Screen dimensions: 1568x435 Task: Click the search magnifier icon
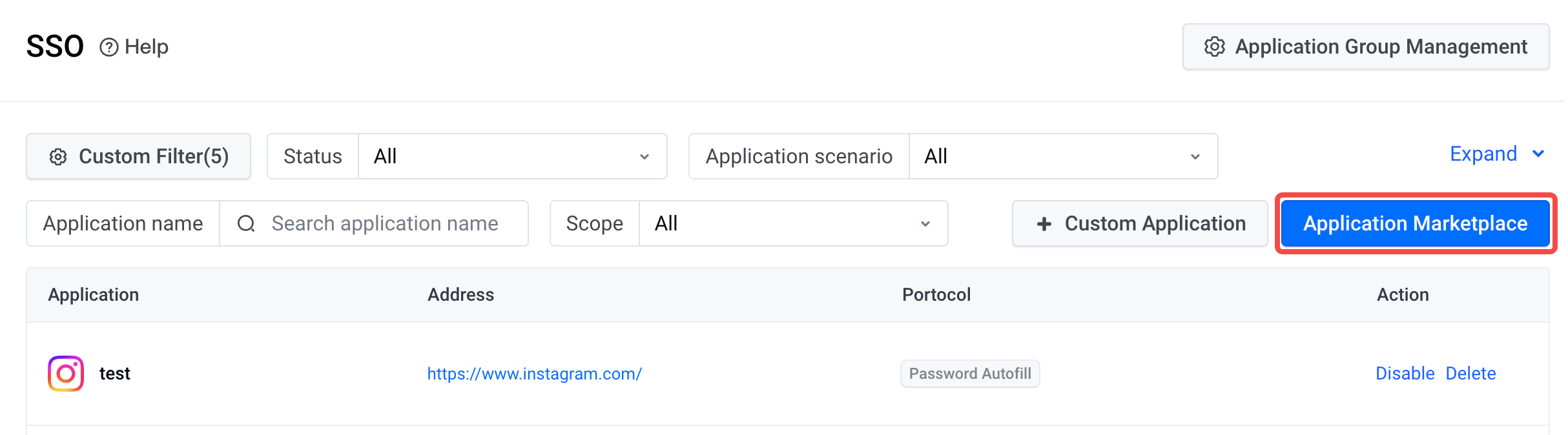click(246, 223)
